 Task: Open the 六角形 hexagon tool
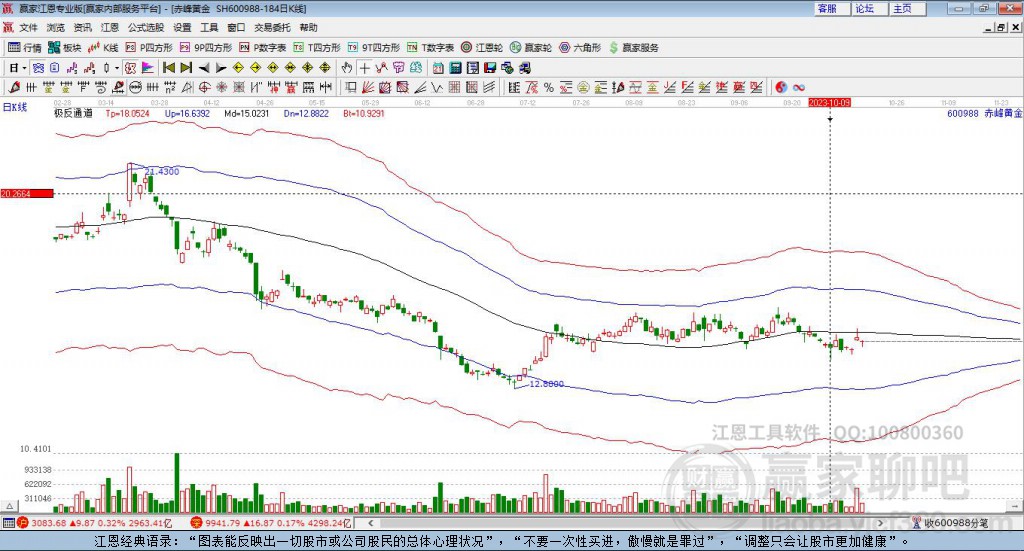580,48
